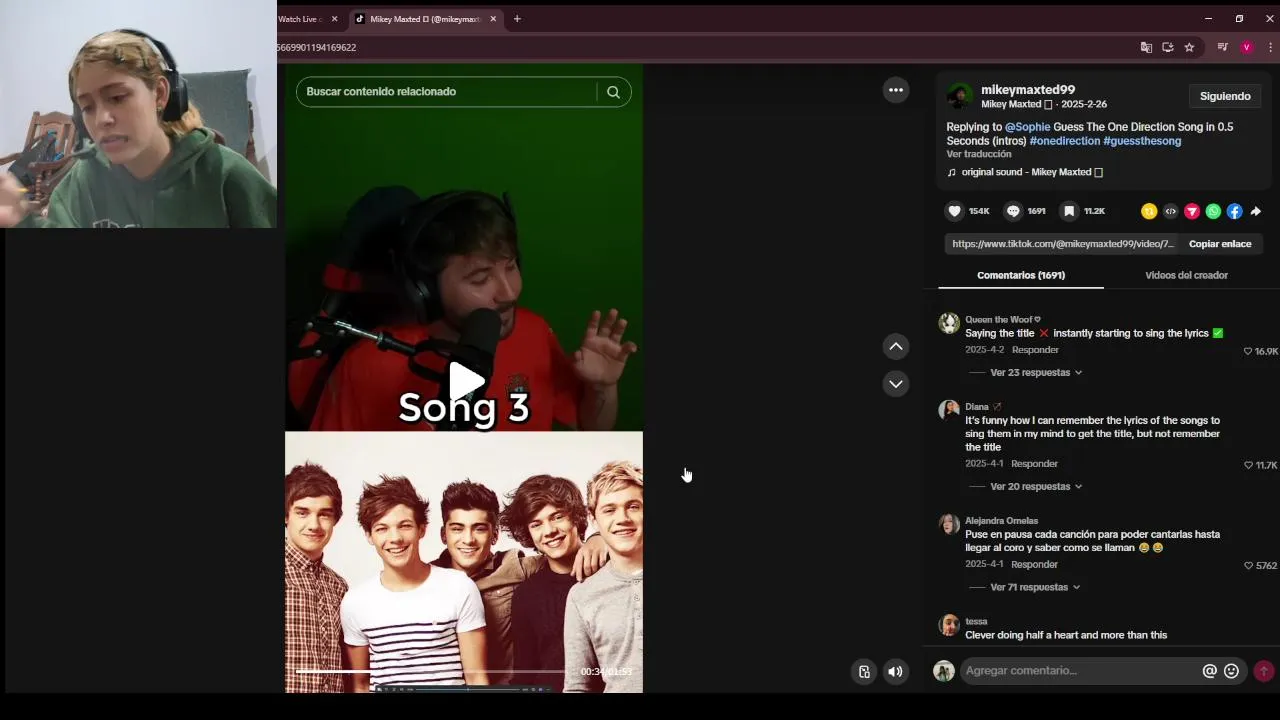The width and height of the screenshot is (1280, 720).
Task: Click the install app icon in address bar
Action: click(1167, 47)
